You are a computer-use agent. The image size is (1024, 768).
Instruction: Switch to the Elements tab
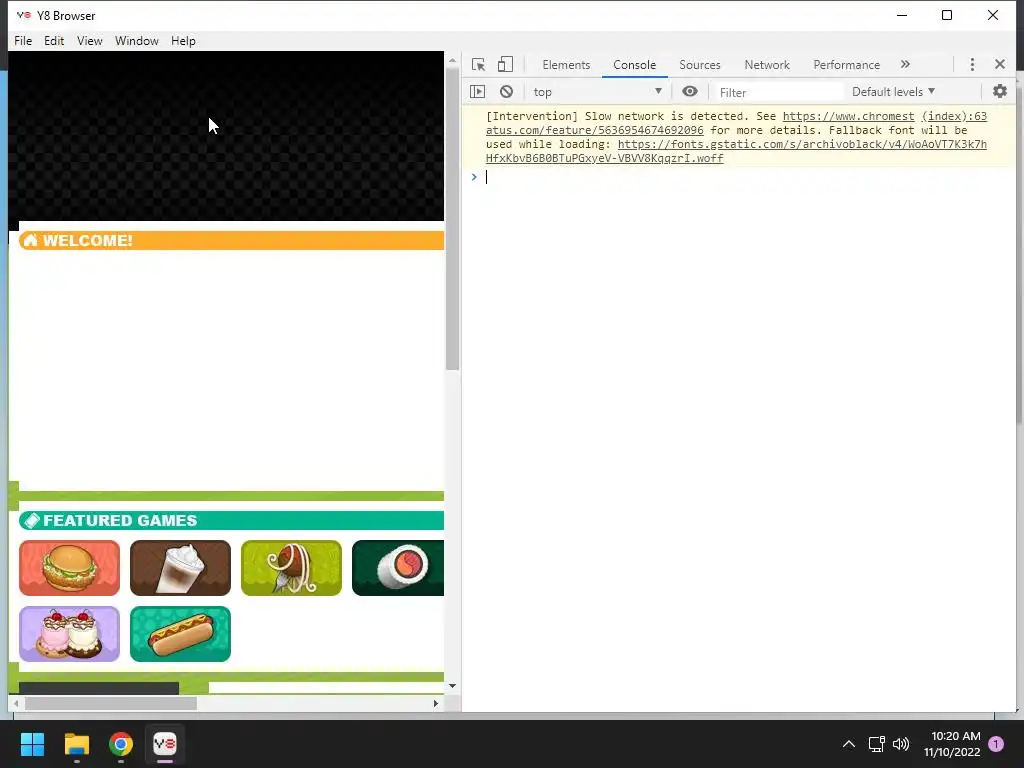pos(566,65)
